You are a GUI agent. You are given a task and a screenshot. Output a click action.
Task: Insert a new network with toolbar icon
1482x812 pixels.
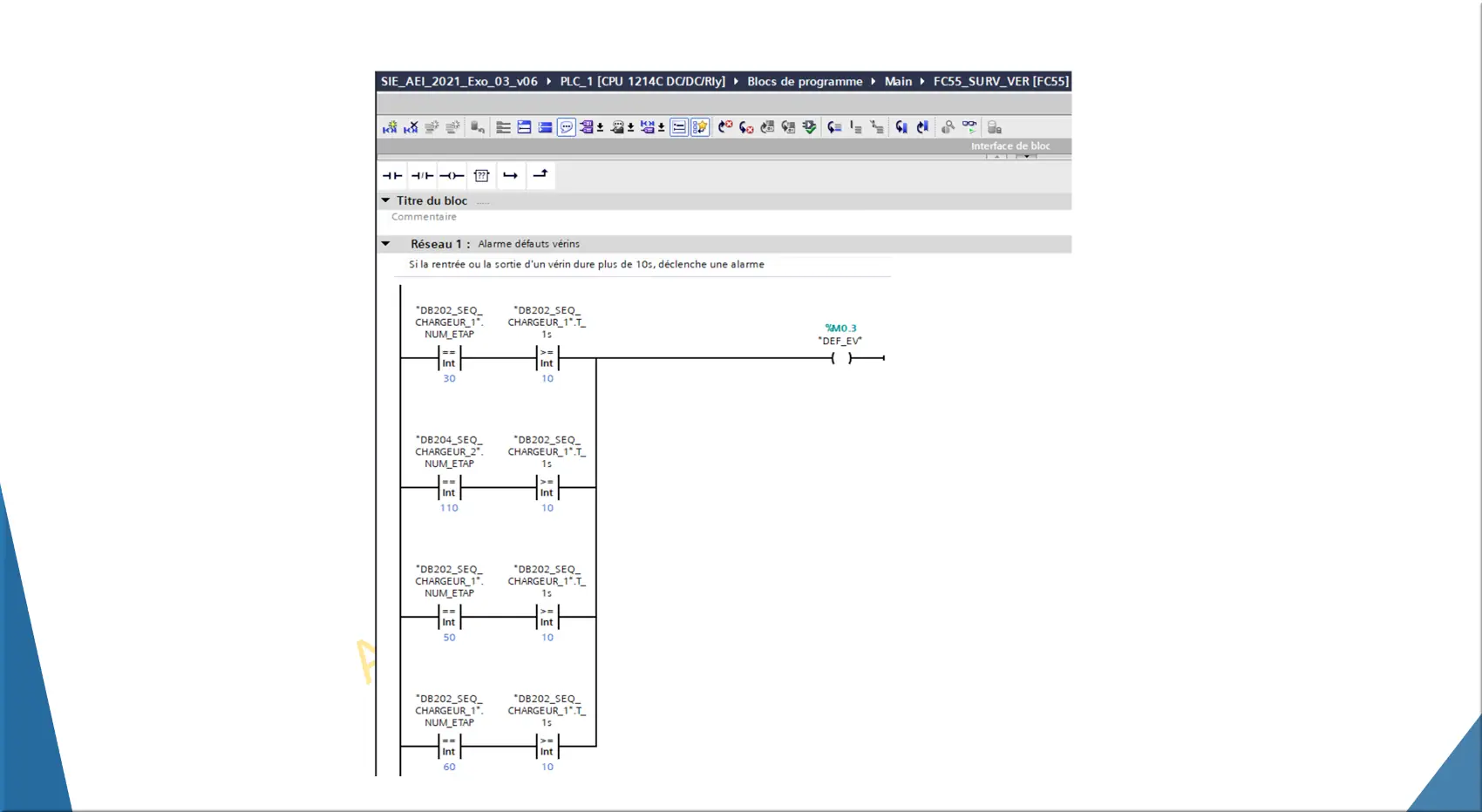pyautogui.click(x=390, y=127)
